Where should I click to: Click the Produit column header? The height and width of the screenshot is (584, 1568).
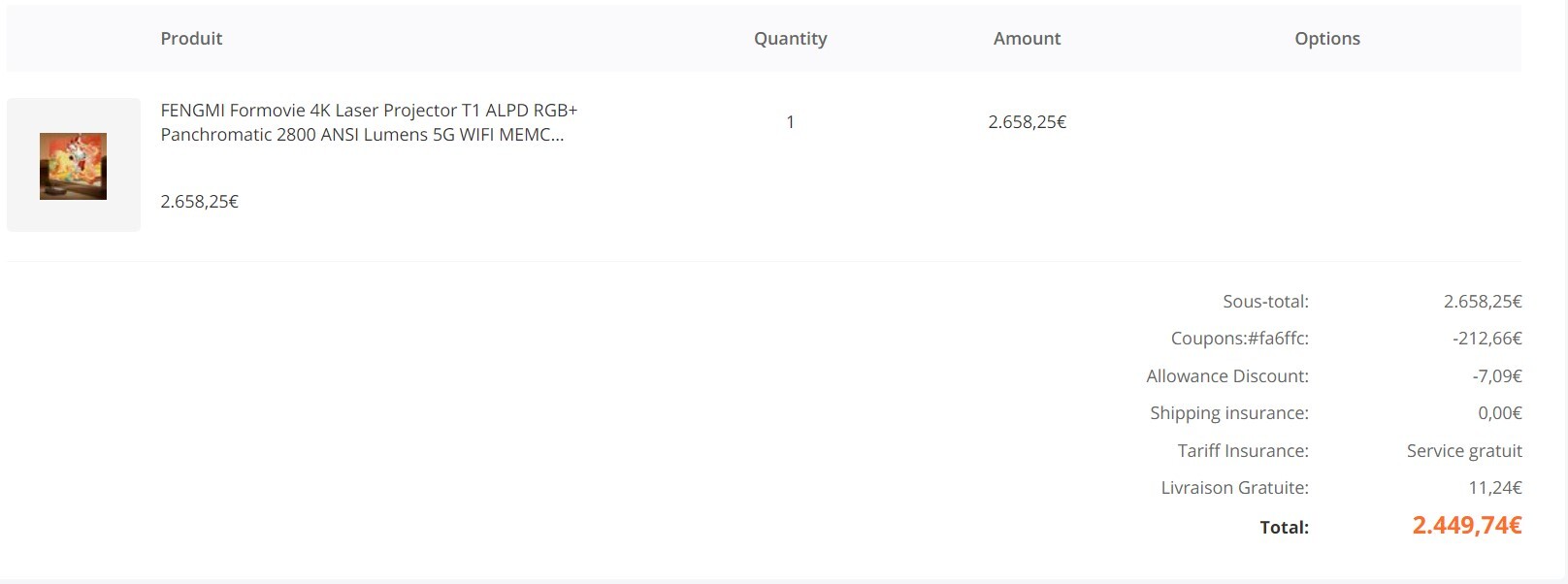pyautogui.click(x=191, y=39)
